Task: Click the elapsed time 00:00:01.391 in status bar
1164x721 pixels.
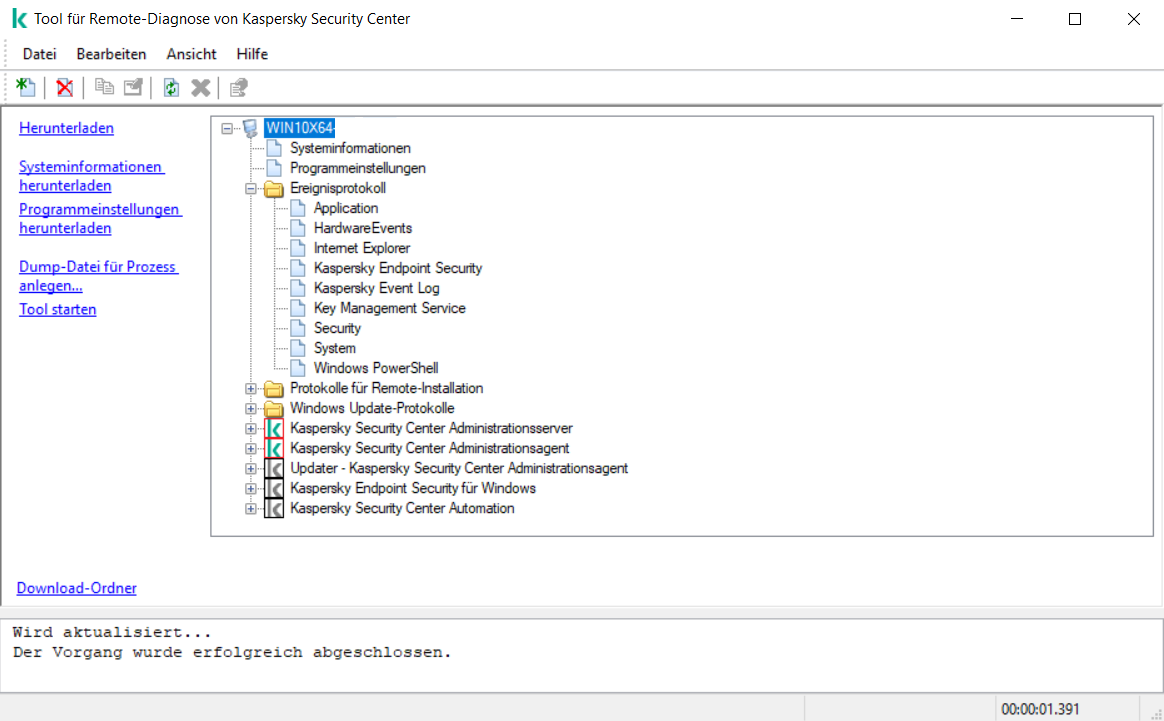Action: 1040,709
